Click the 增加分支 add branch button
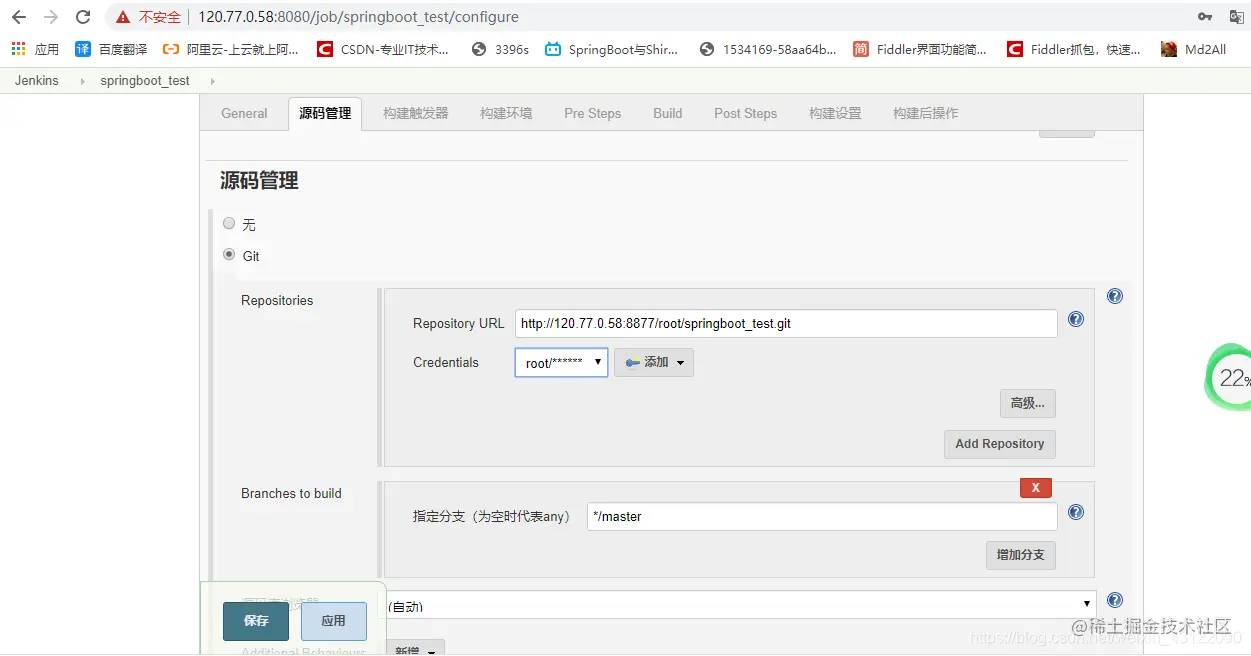Screen dimensions: 1251x656 point(1020,555)
